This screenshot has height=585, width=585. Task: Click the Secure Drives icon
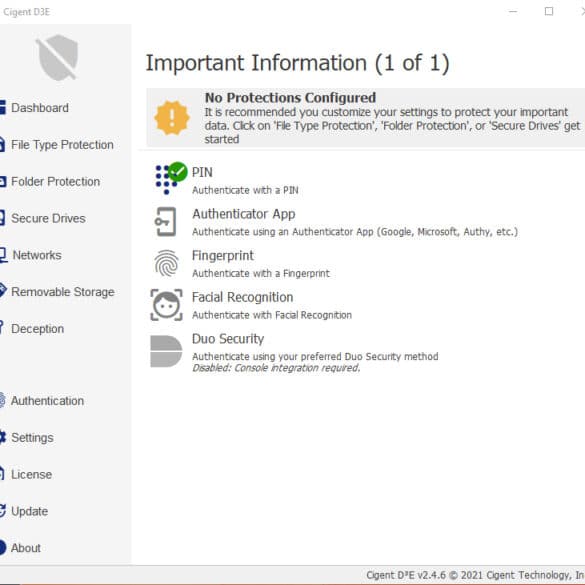2,218
